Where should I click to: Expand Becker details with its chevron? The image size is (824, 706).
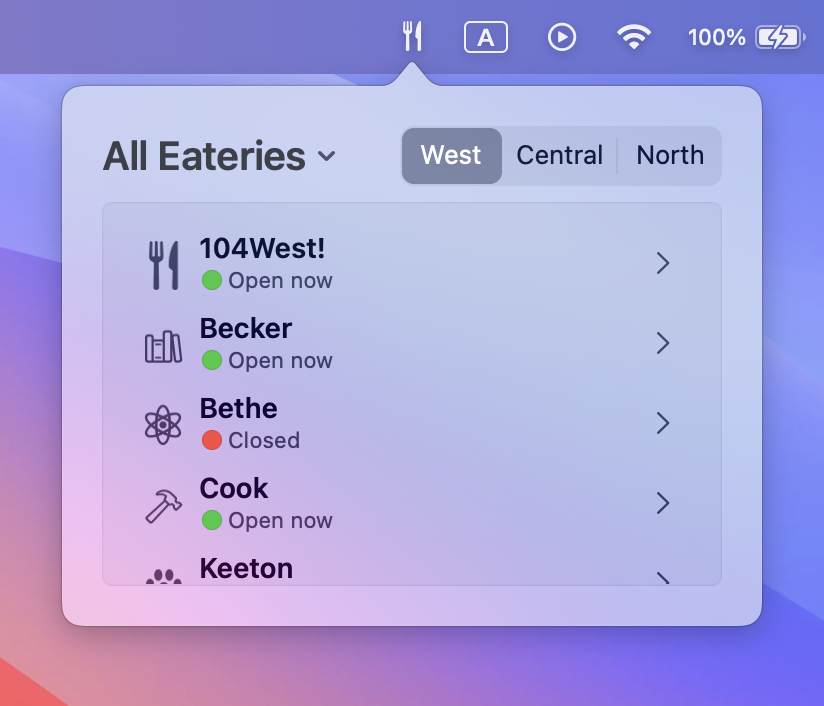point(663,343)
